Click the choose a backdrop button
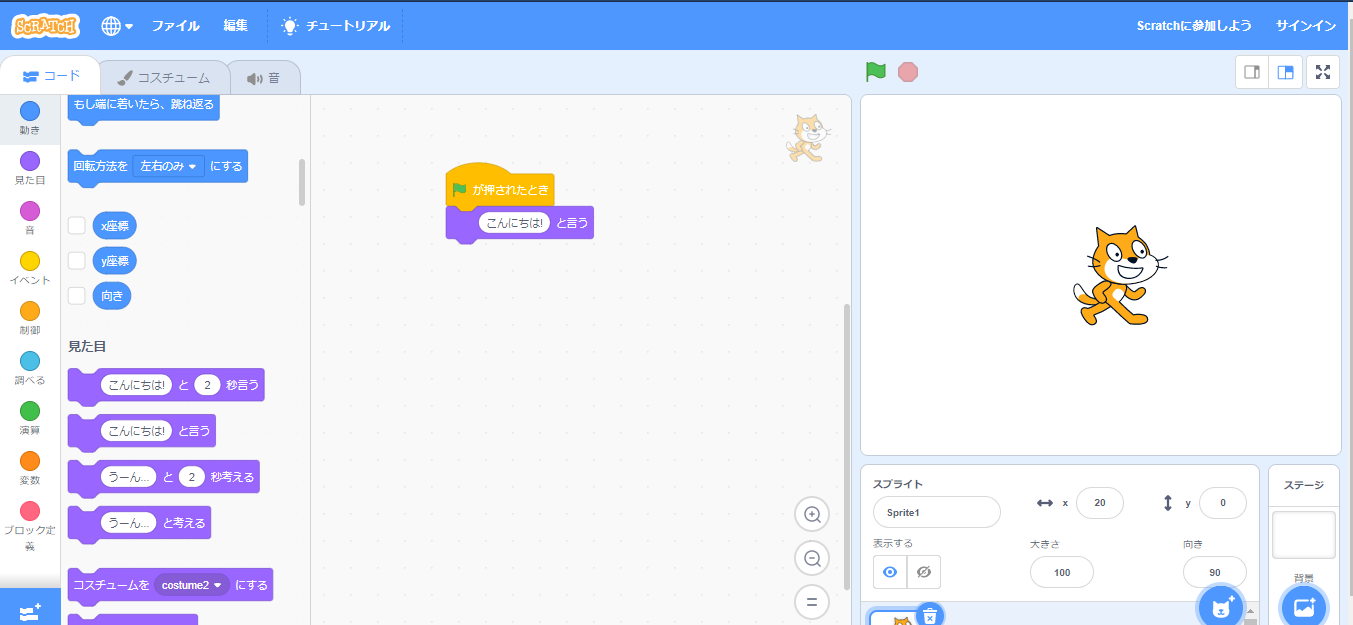The width and height of the screenshot is (1353, 625). coord(1304,607)
